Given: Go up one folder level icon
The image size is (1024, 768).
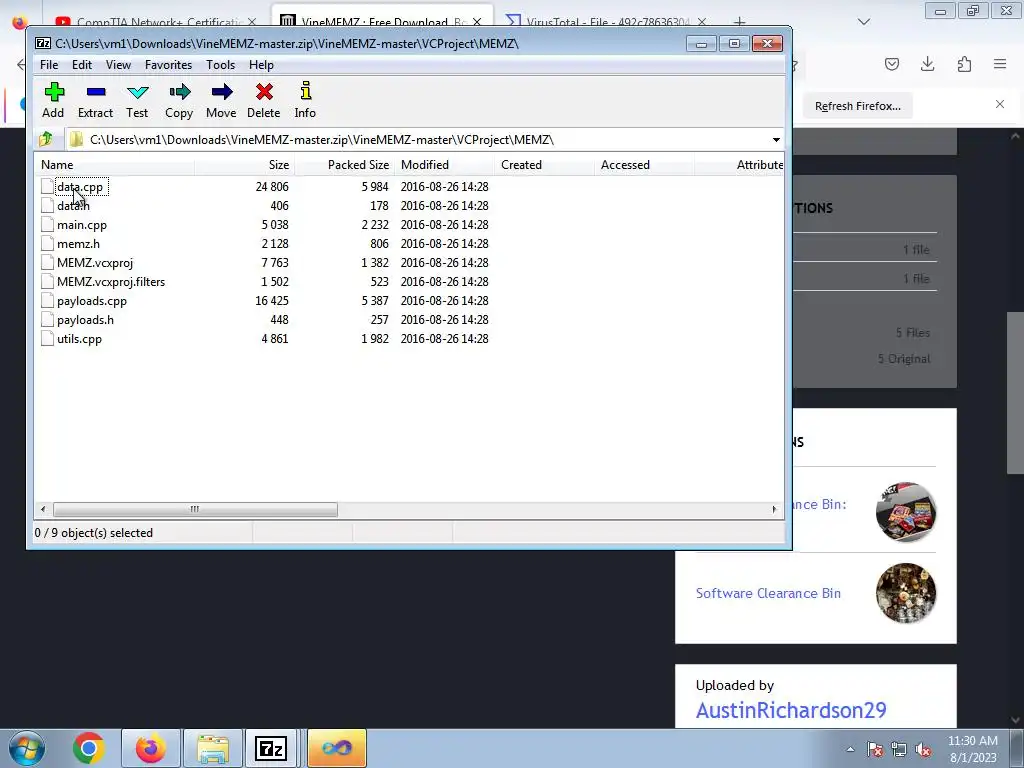Looking at the screenshot, I should coord(46,139).
